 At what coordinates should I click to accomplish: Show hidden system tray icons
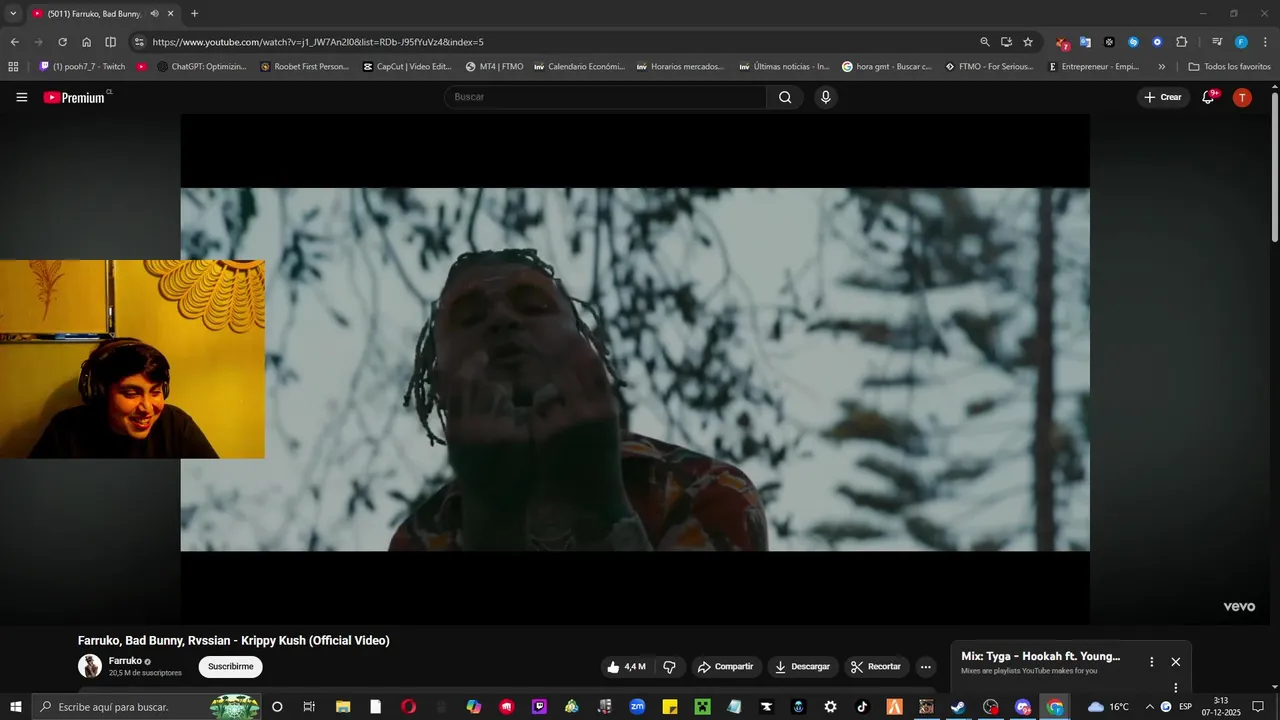pyautogui.click(x=1148, y=707)
